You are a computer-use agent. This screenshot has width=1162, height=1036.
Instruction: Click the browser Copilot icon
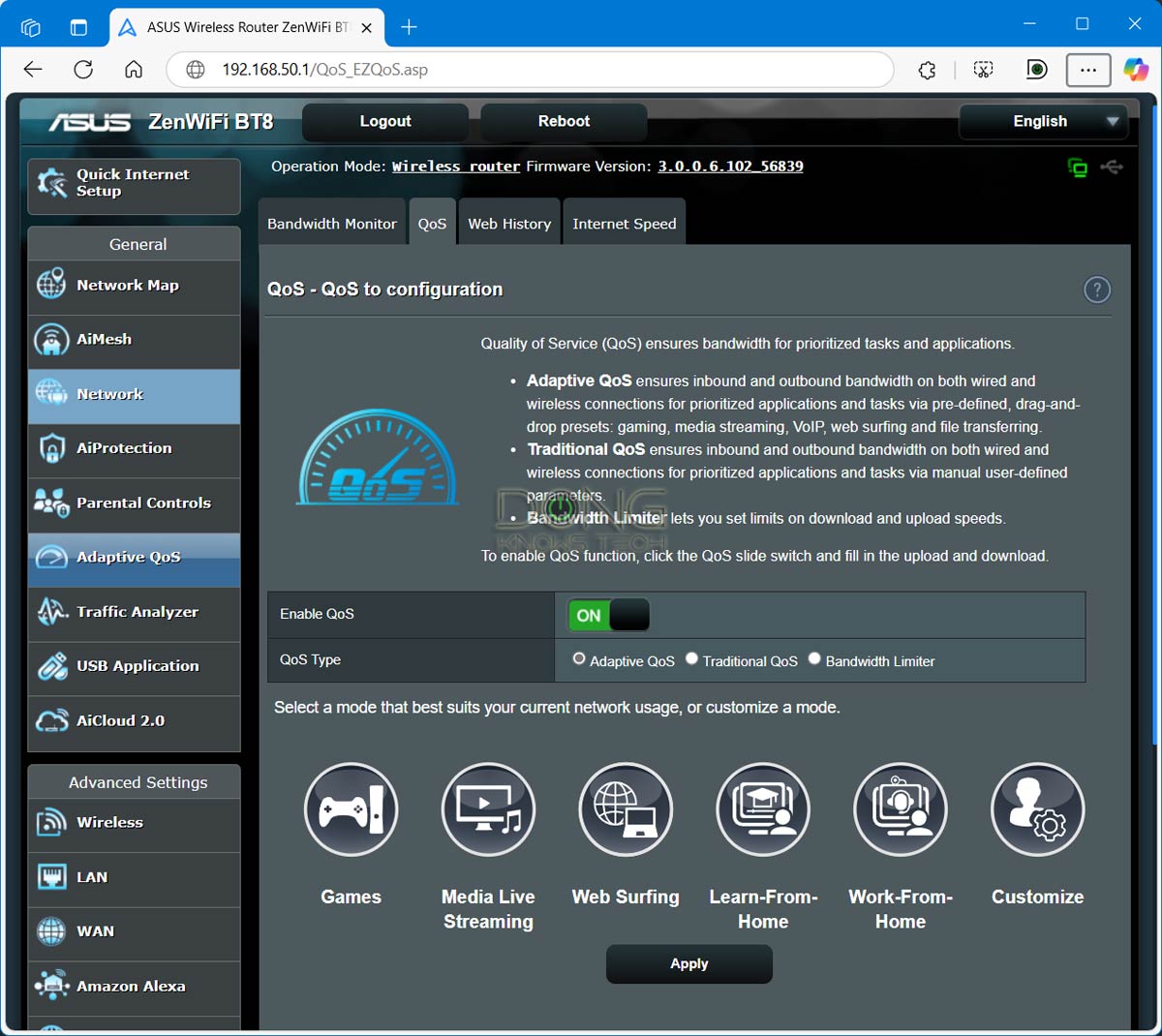[x=1136, y=70]
